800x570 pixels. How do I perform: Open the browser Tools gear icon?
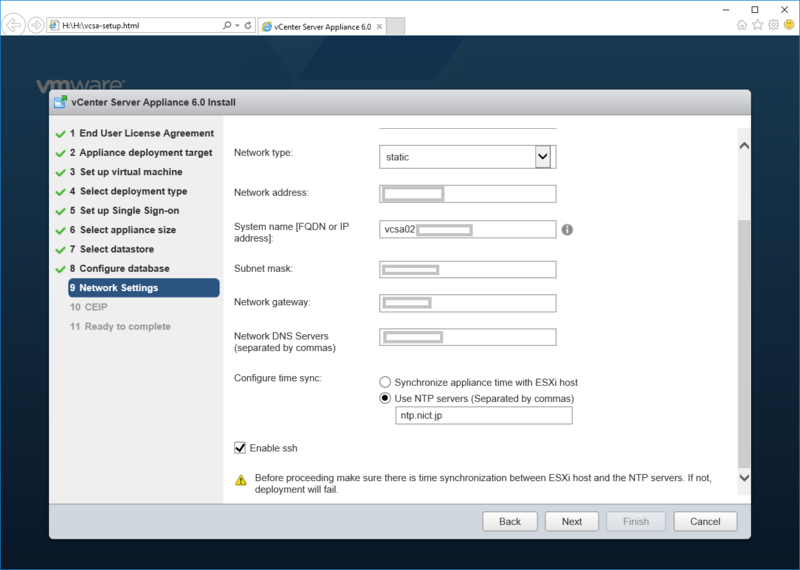[773, 25]
